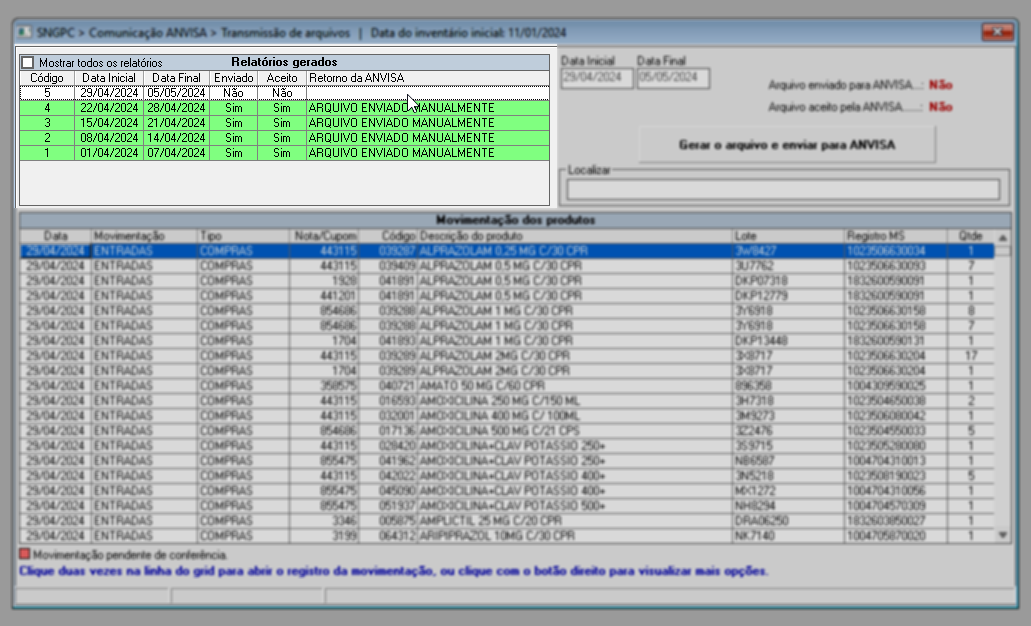Click the 'Registro MS' column header
The width and height of the screenshot is (1031, 626).
[896, 235]
